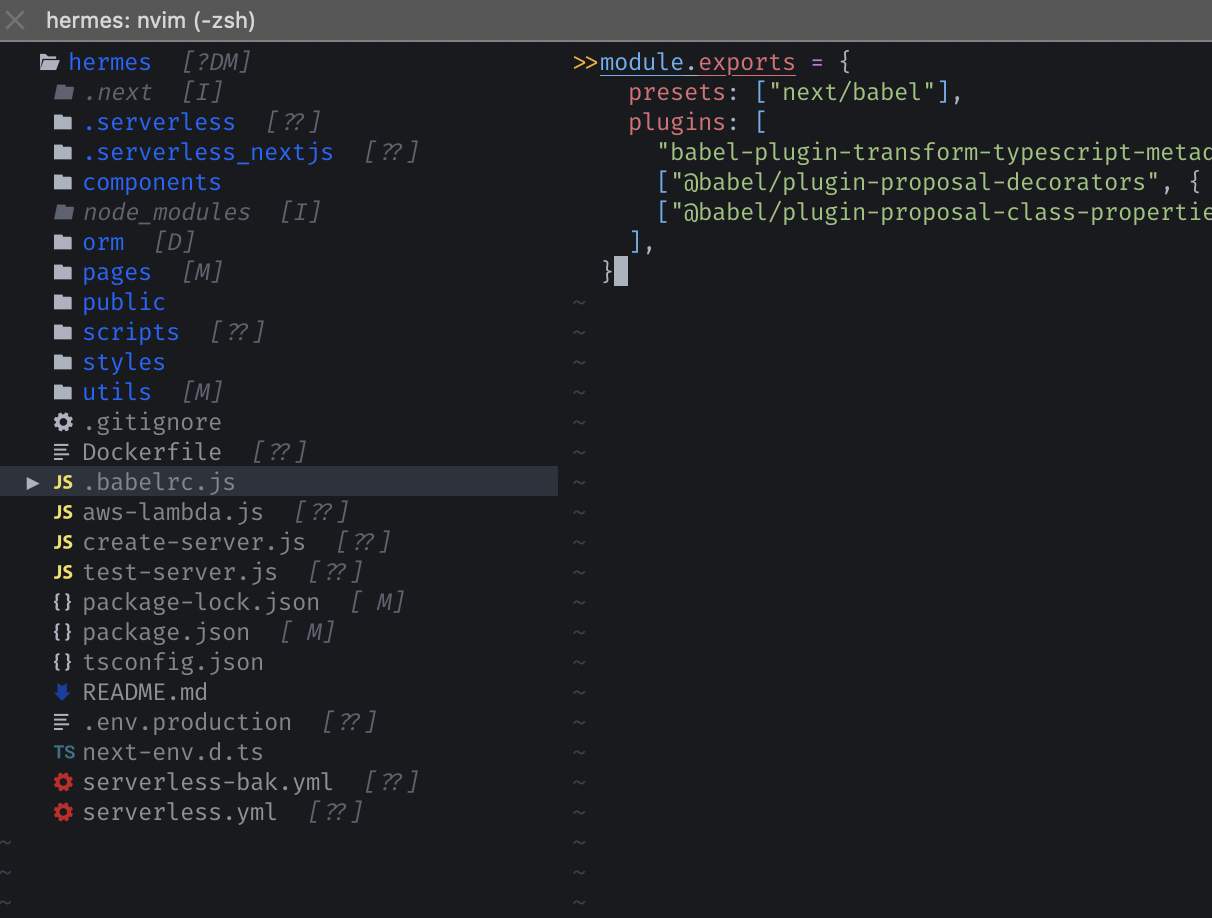
Task: Open the serverless.yml file name
Action: [180, 812]
